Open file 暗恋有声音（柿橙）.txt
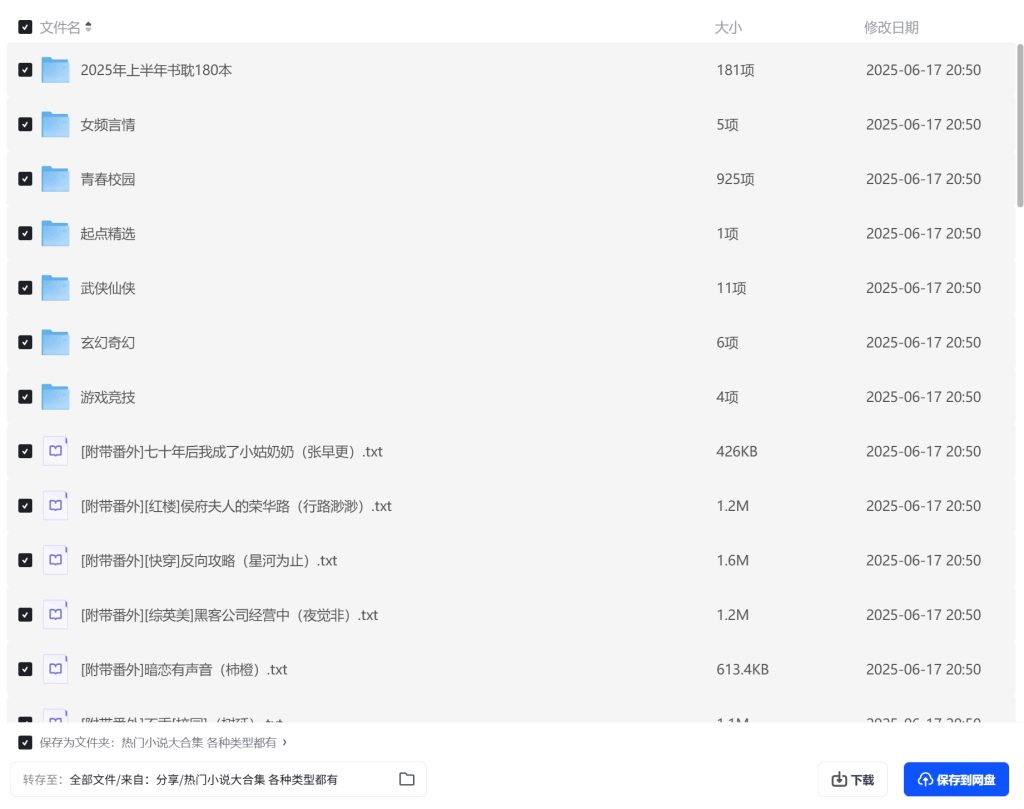This screenshot has height=809, width=1024. 184,670
